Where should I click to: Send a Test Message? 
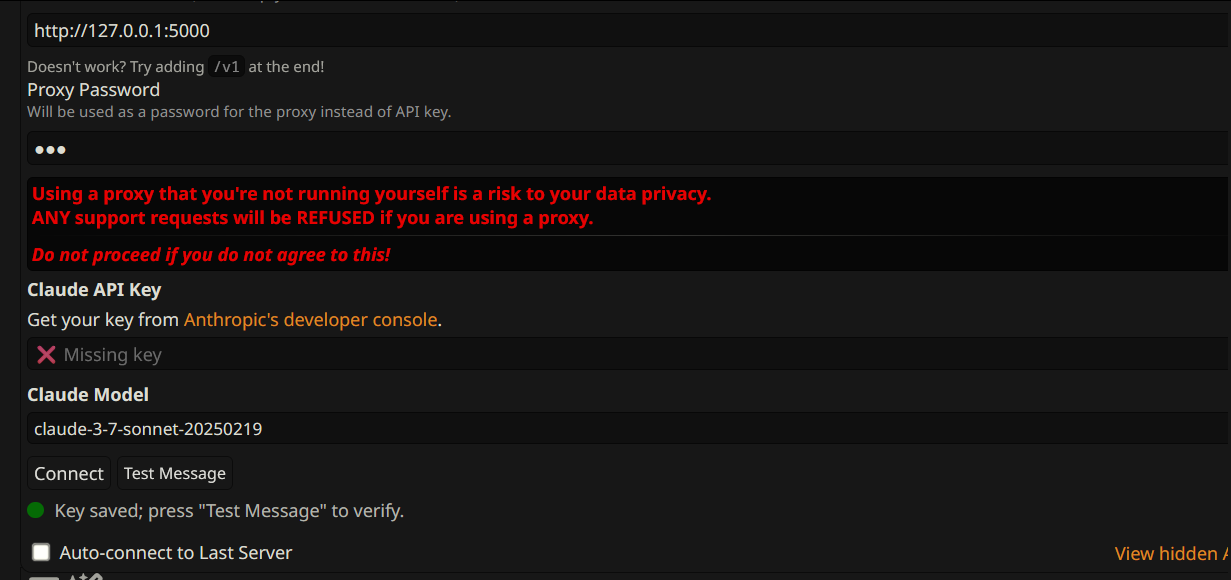[x=175, y=473]
